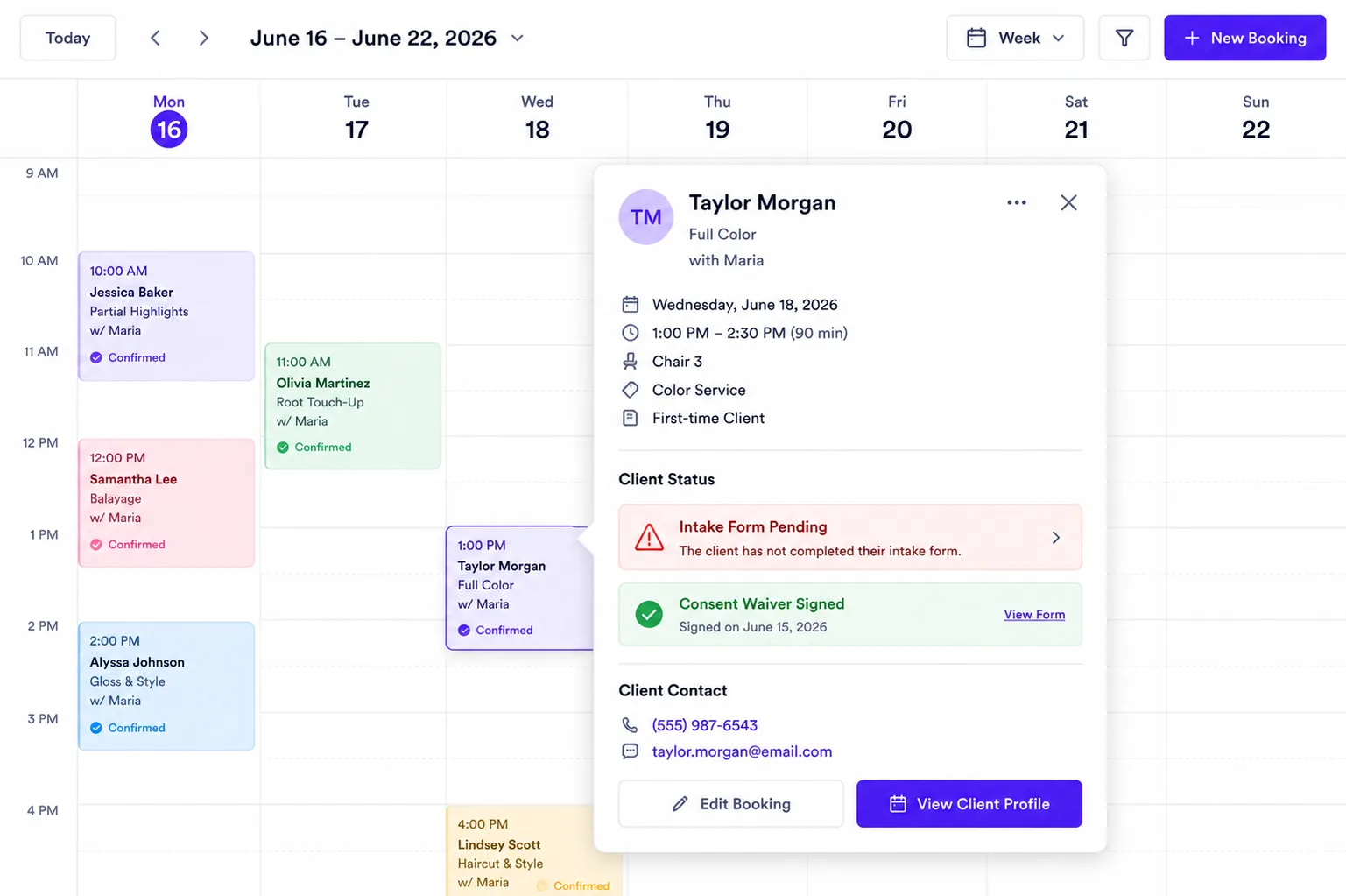Screen dimensions: 1346x896
Task: Call (555) 987-6543
Action: point(705,725)
